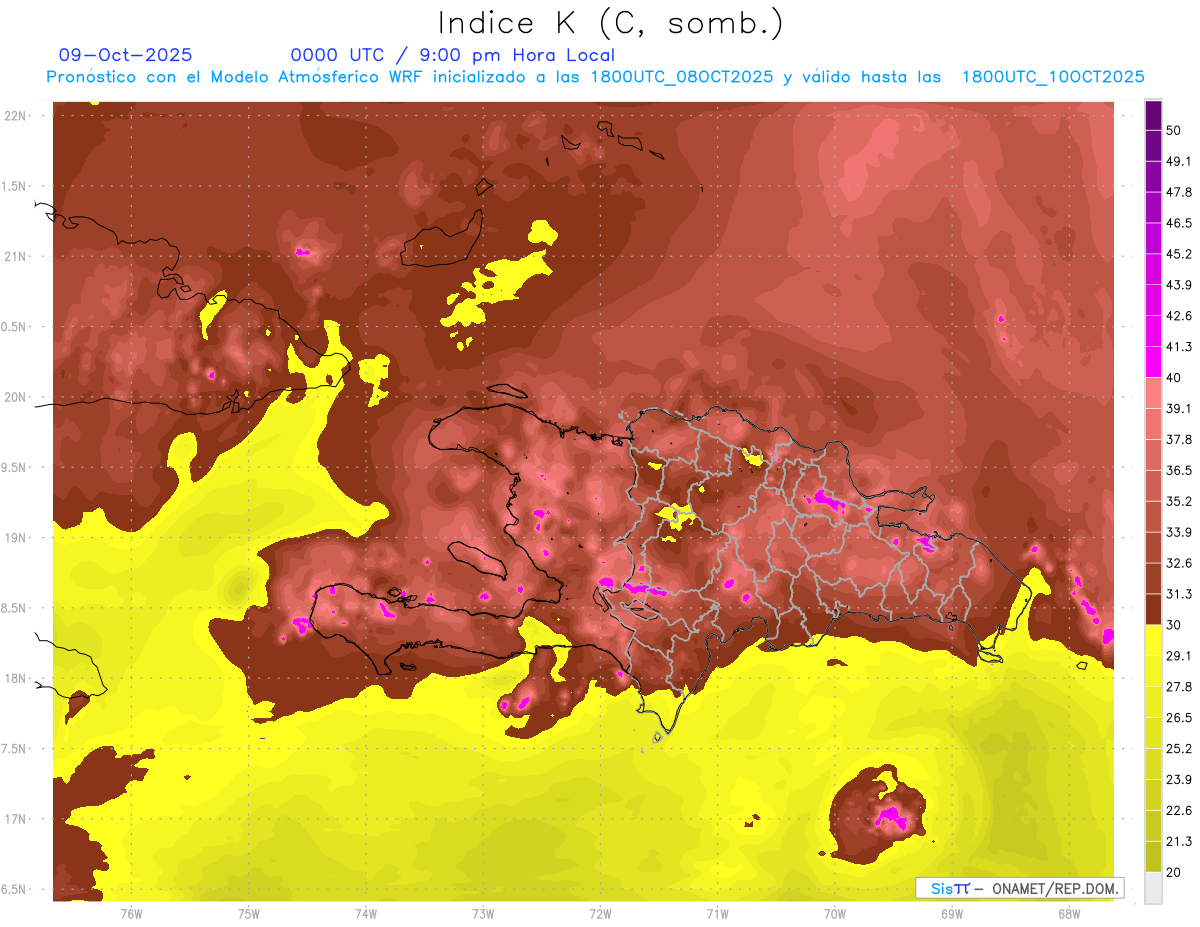Viewport: 1200px width, 927px height.
Task: Select the yellow 29.1 colorbar segment
Action: tap(1153, 640)
